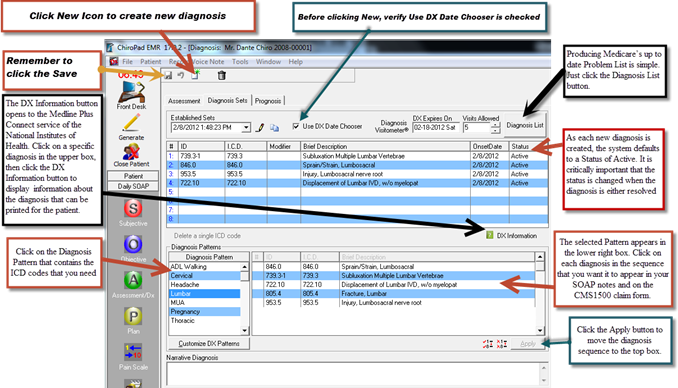Click the Status column header in diagnosis grid
The height and width of the screenshot is (388, 678).
(x=528, y=146)
